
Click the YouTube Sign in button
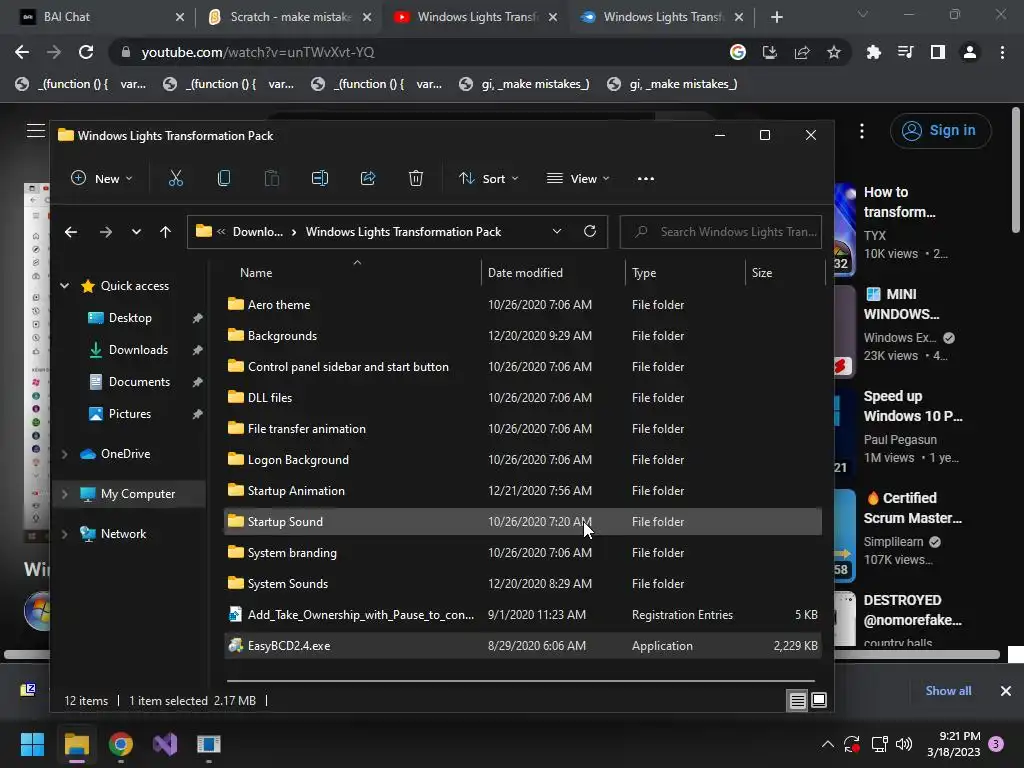click(940, 131)
